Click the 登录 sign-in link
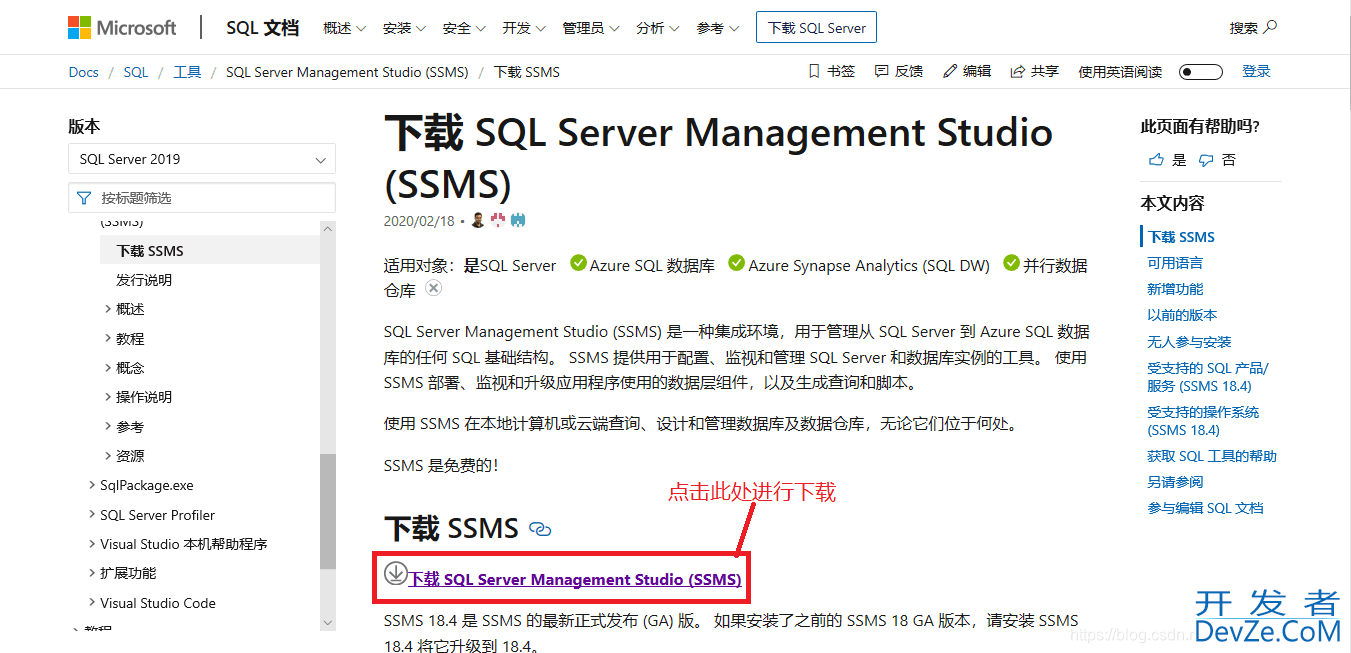The width and height of the screenshot is (1351, 653). (x=1256, y=71)
